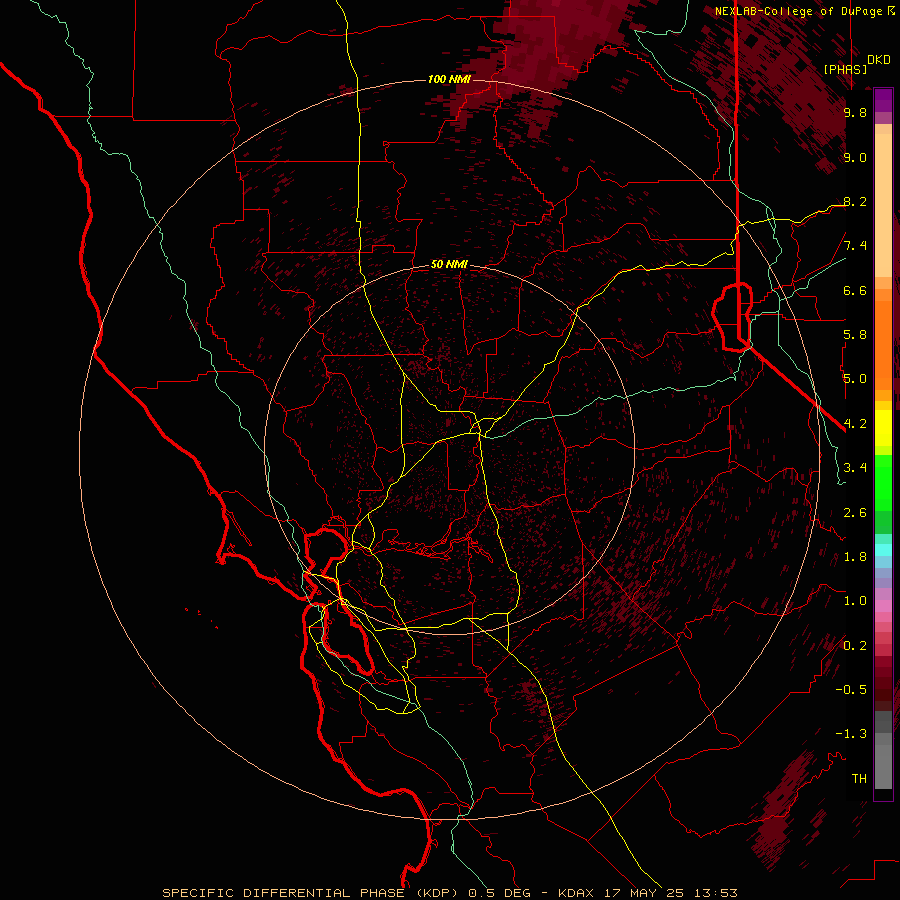The image size is (900, 900).
Task: Click the "100 NMI" range ring label
Action: click(449, 79)
